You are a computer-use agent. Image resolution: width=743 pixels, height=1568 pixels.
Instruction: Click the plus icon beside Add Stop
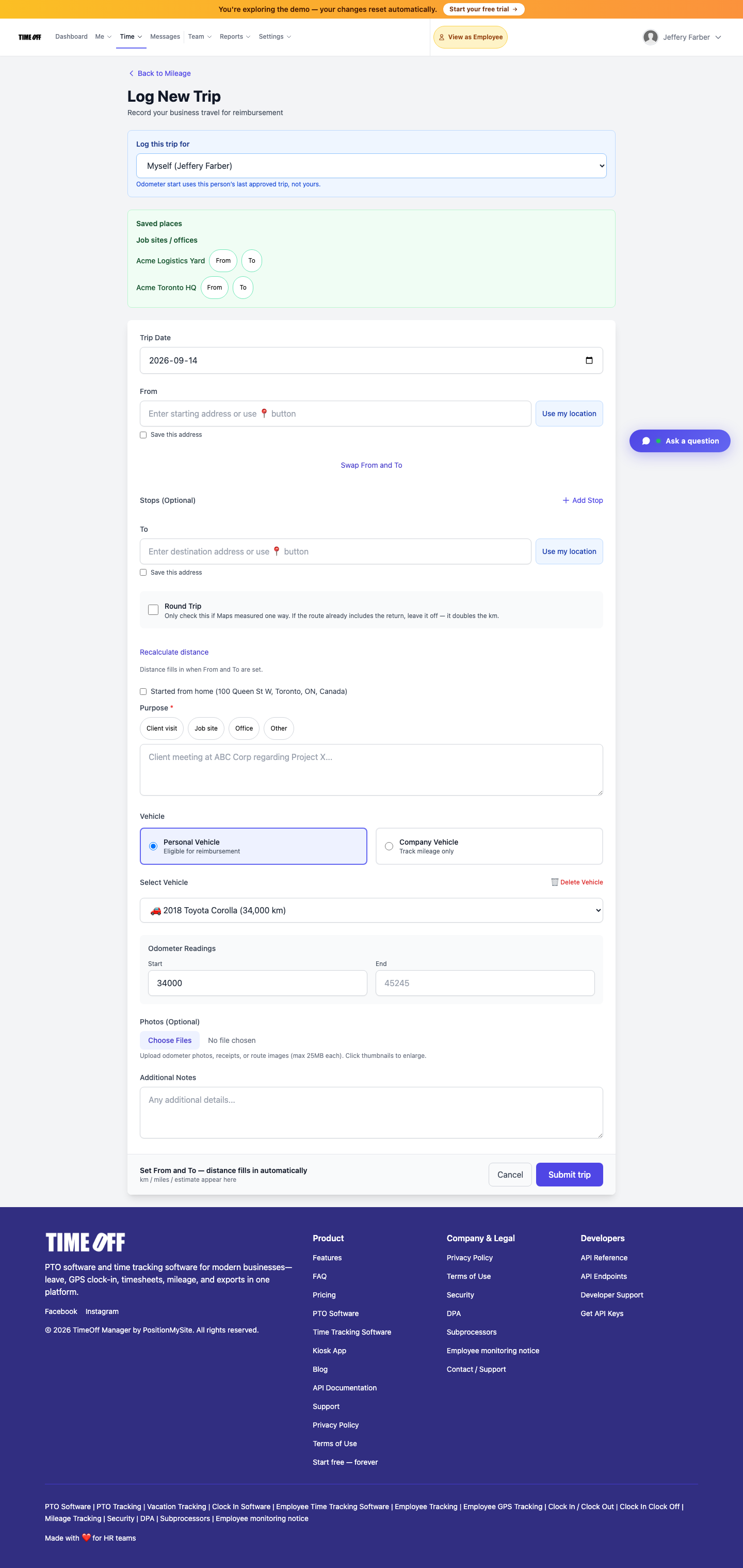pos(566,500)
